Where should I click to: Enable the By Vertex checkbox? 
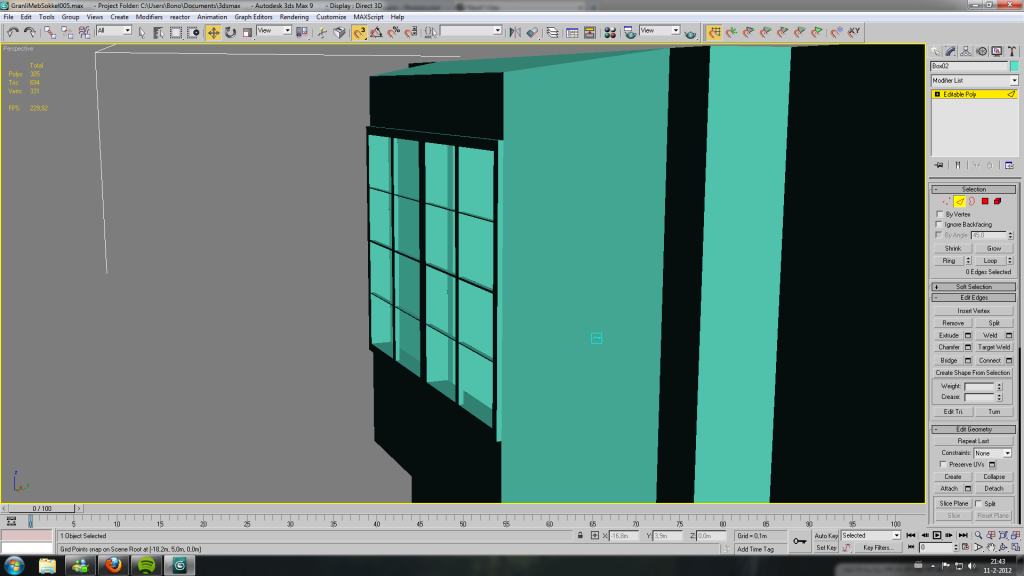(938, 214)
